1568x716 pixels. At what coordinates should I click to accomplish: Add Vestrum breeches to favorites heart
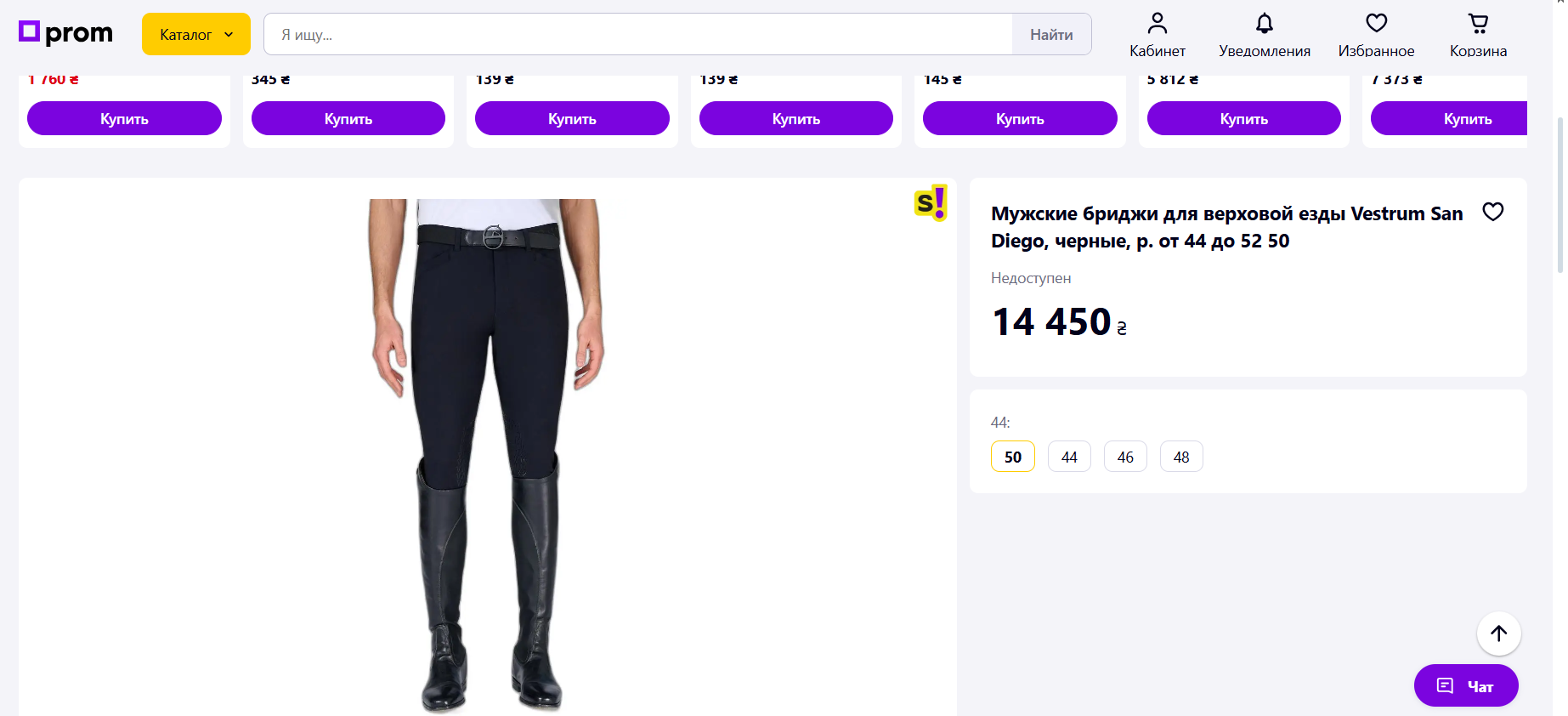pyautogui.click(x=1492, y=212)
